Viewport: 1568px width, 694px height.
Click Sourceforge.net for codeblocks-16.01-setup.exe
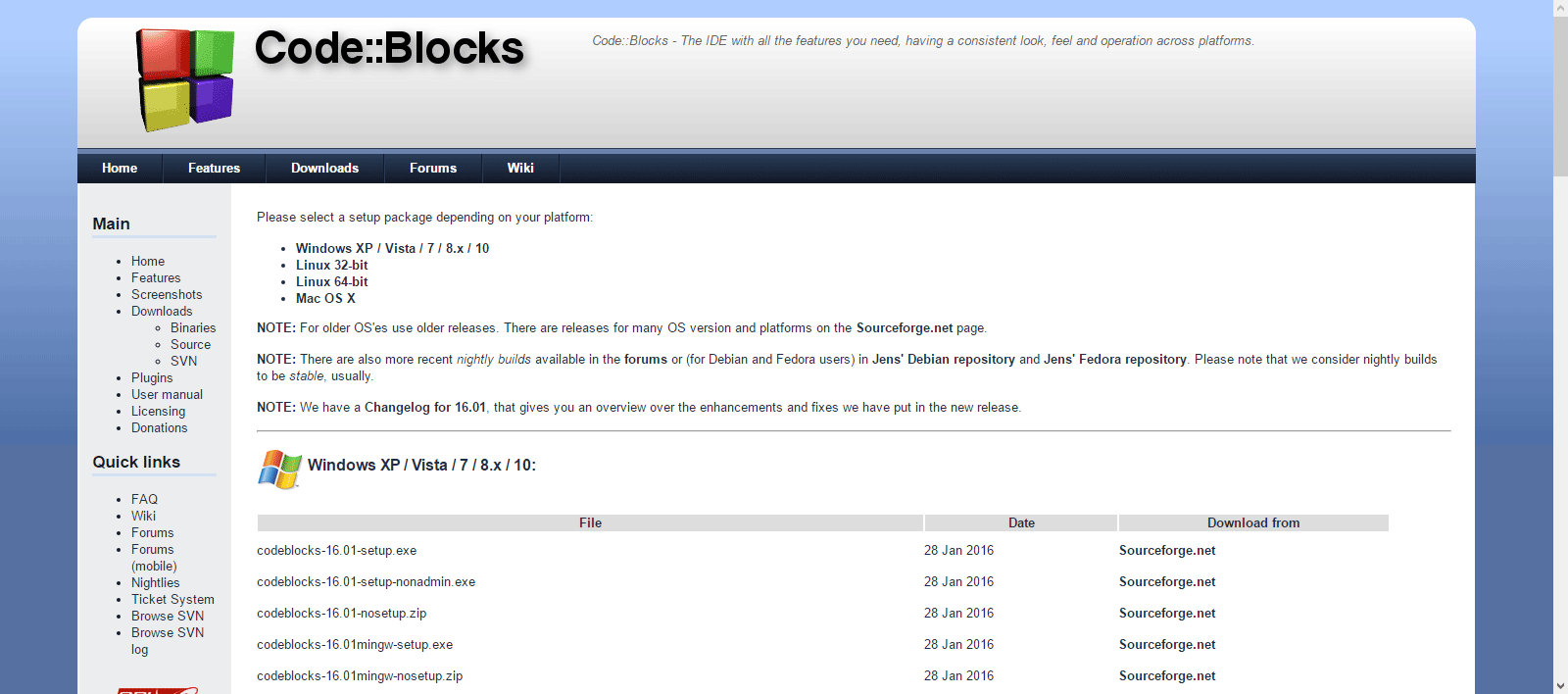coord(1167,550)
